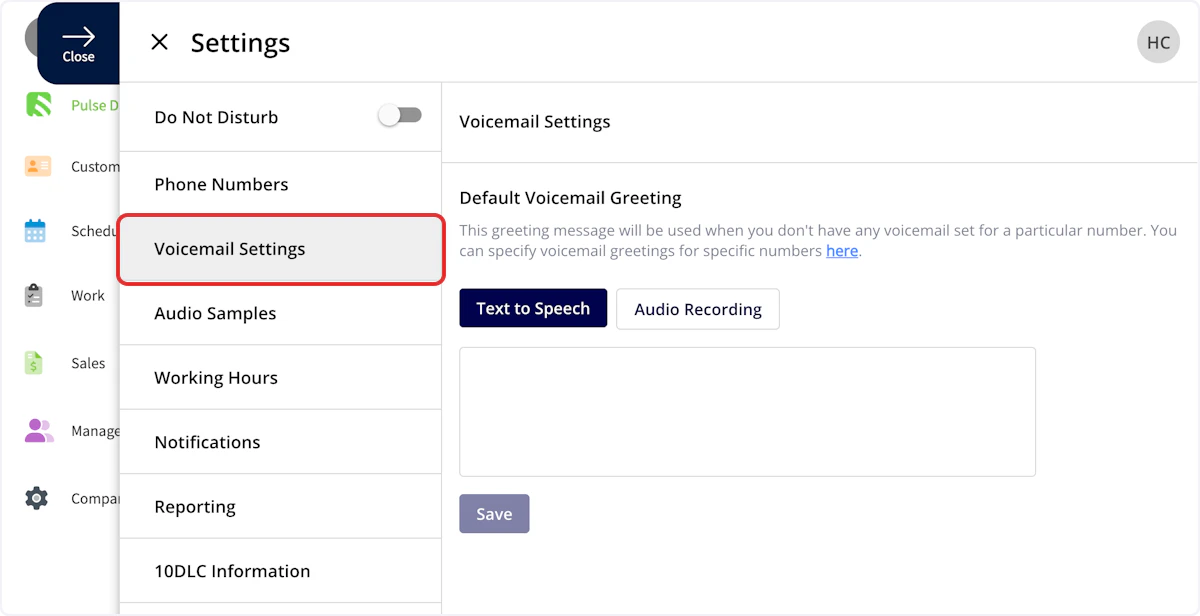Open the Company gear icon

coord(37,498)
